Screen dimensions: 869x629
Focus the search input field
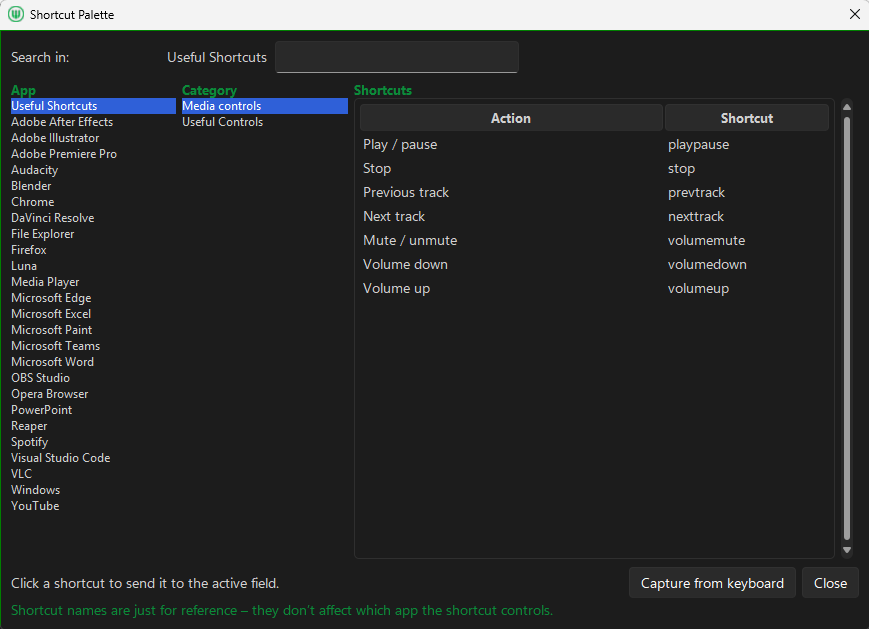[x=397, y=57]
